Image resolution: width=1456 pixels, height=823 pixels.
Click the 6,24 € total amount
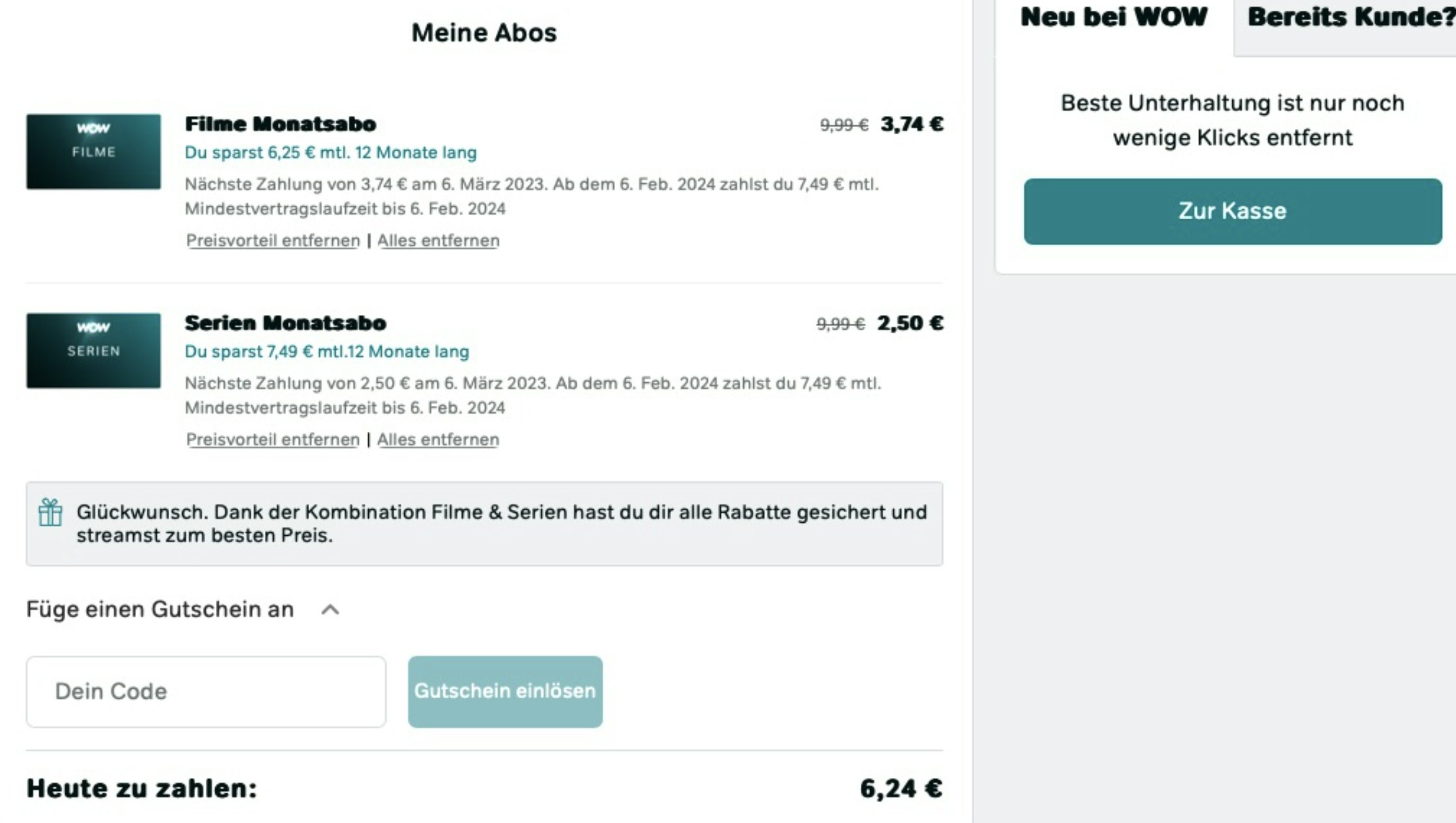901,789
